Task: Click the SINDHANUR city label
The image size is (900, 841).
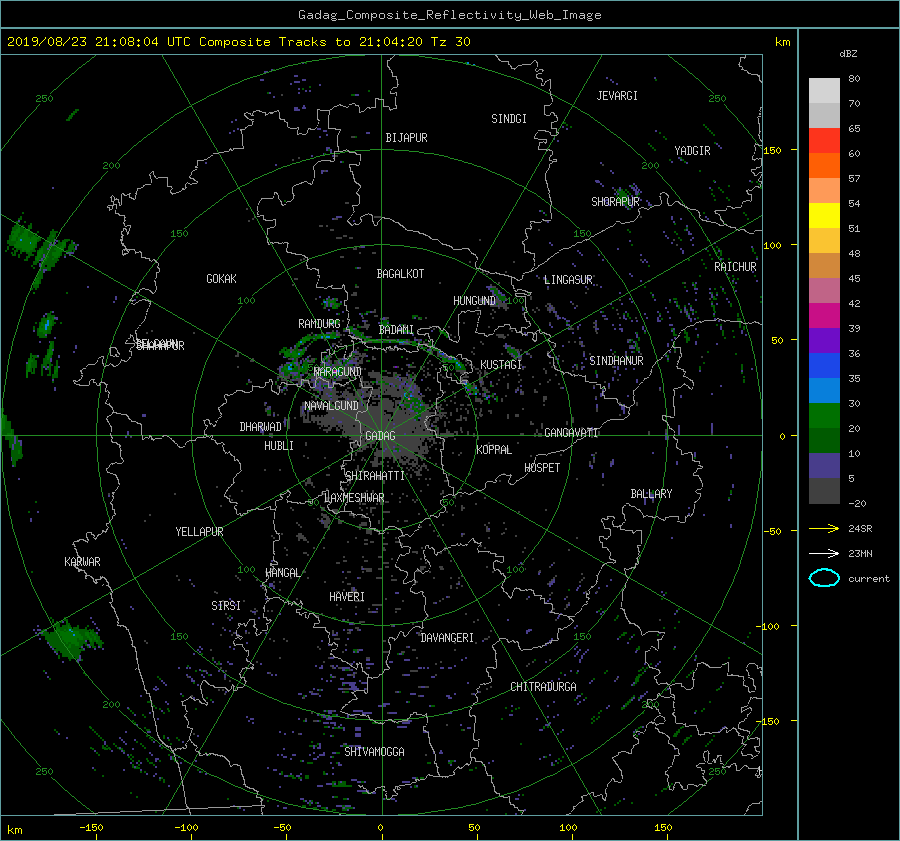Action: tap(616, 361)
